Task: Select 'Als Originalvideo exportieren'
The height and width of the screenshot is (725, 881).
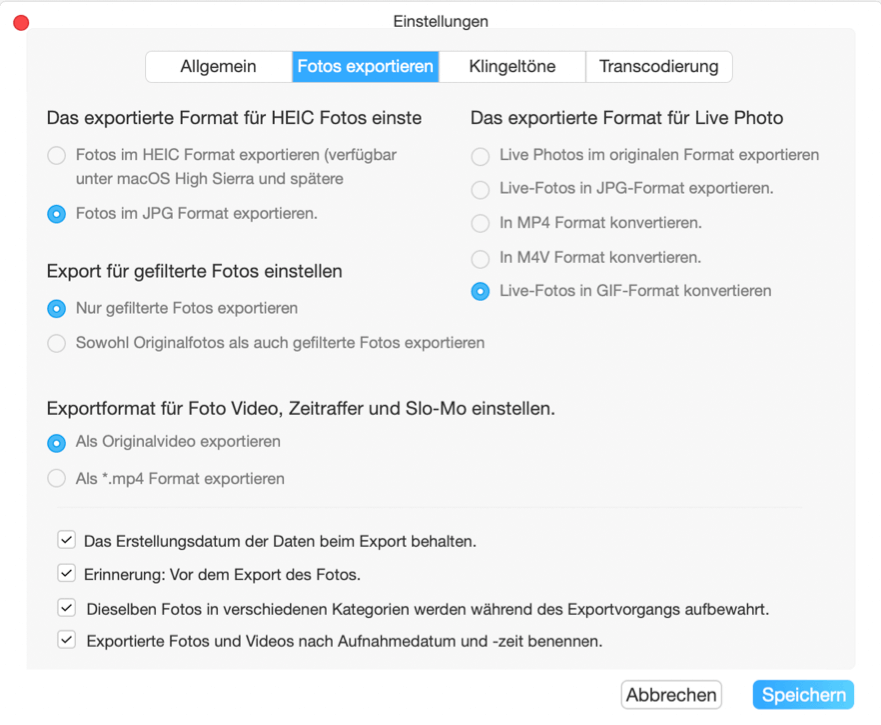Action: [57, 441]
